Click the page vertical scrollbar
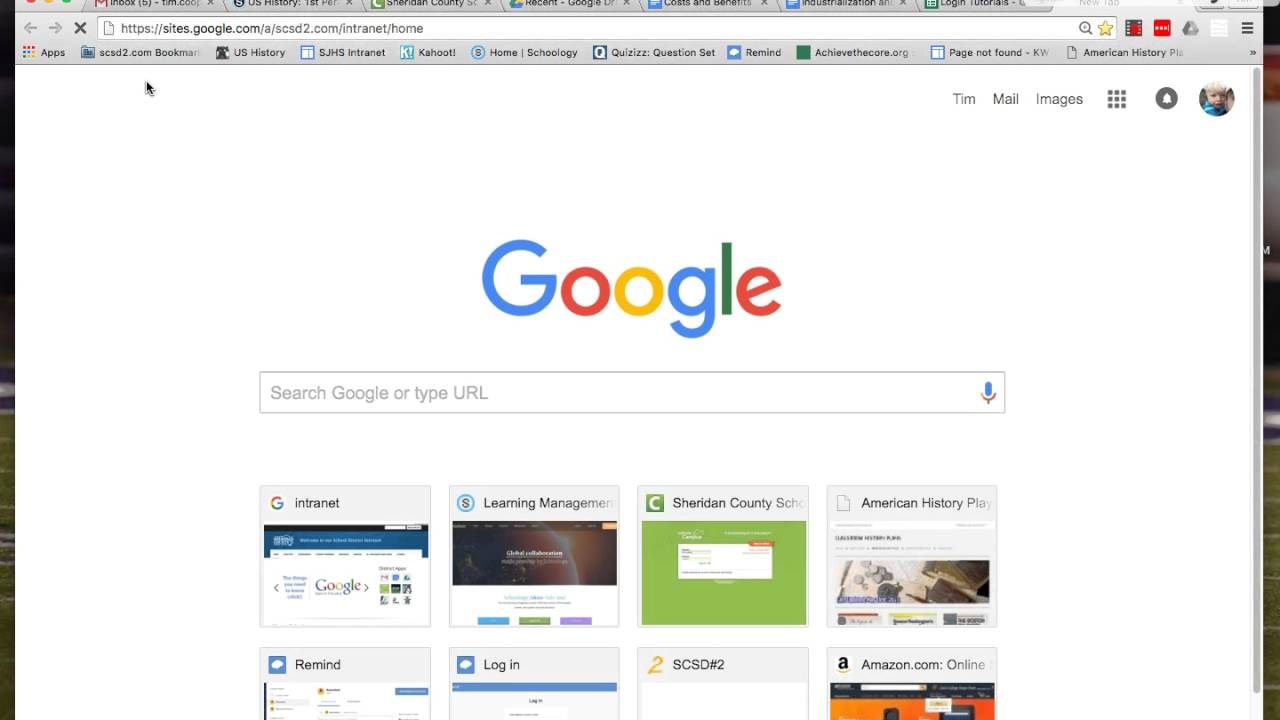The height and width of the screenshot is (720, 1280). click(1257, 380)
